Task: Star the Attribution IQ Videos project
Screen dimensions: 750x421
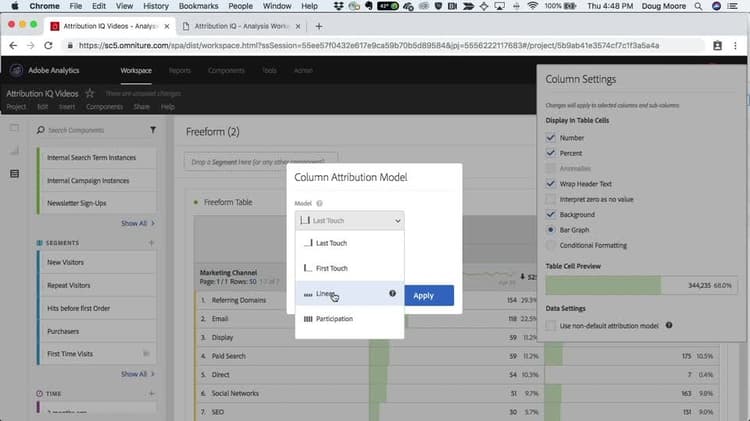Action: (x=89, y=93)
